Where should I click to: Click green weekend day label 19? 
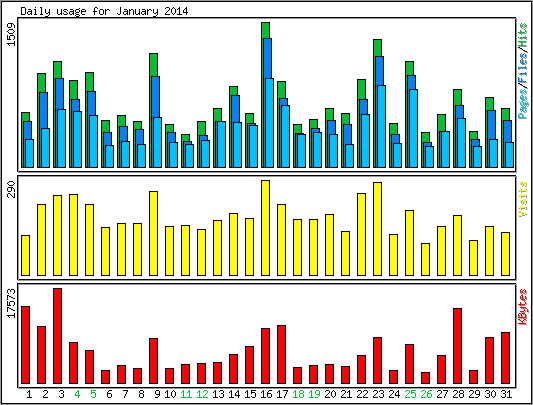314,394
